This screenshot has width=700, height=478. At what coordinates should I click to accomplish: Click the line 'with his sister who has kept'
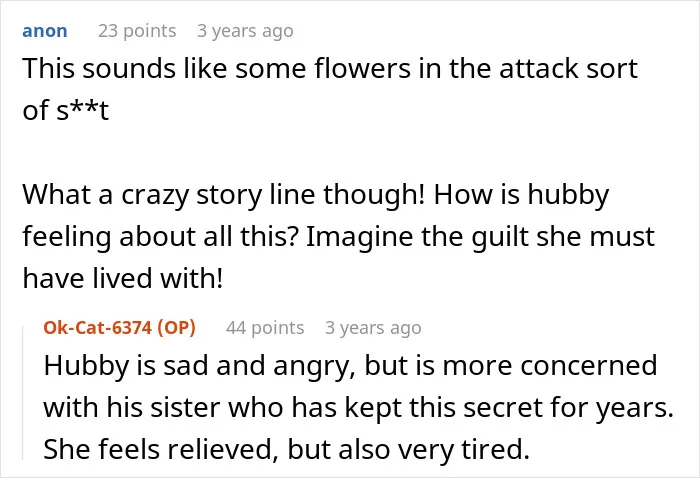pyautogui.click(x=358, y=408)
